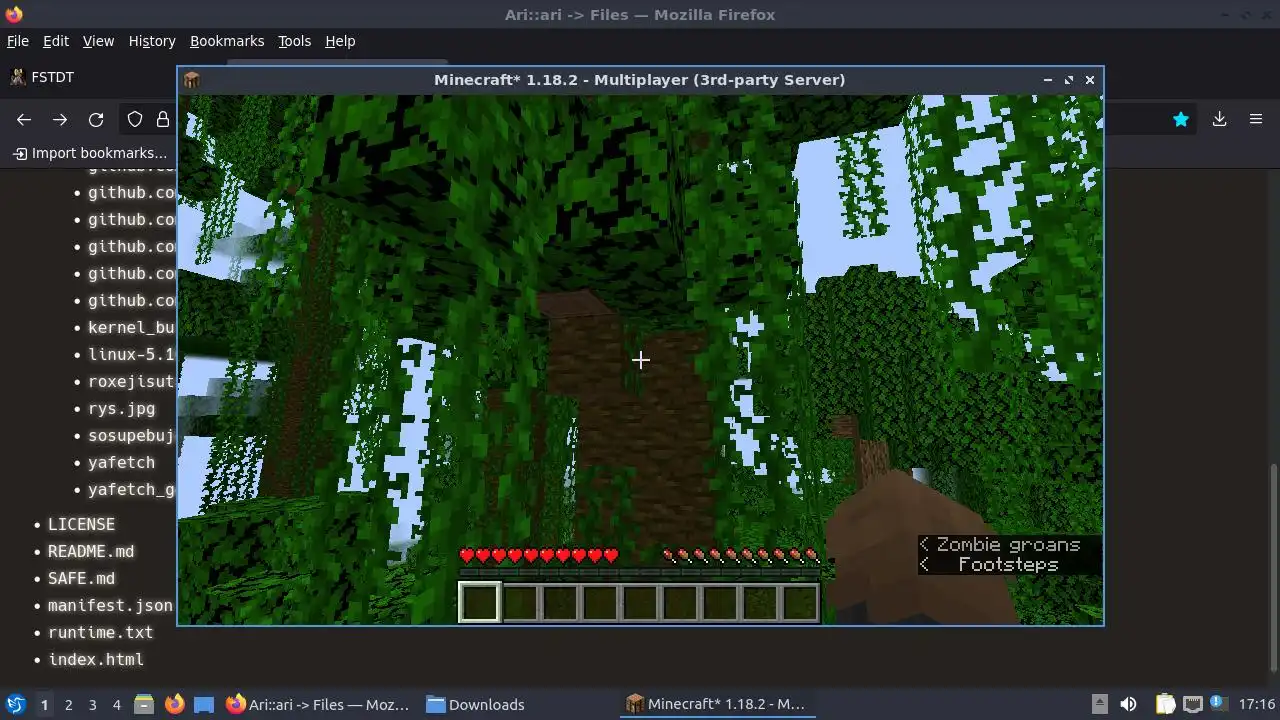Click the tray up-arrow icon before volume
Viewport: 1280px width, 720px height.
click(1099, 703)
